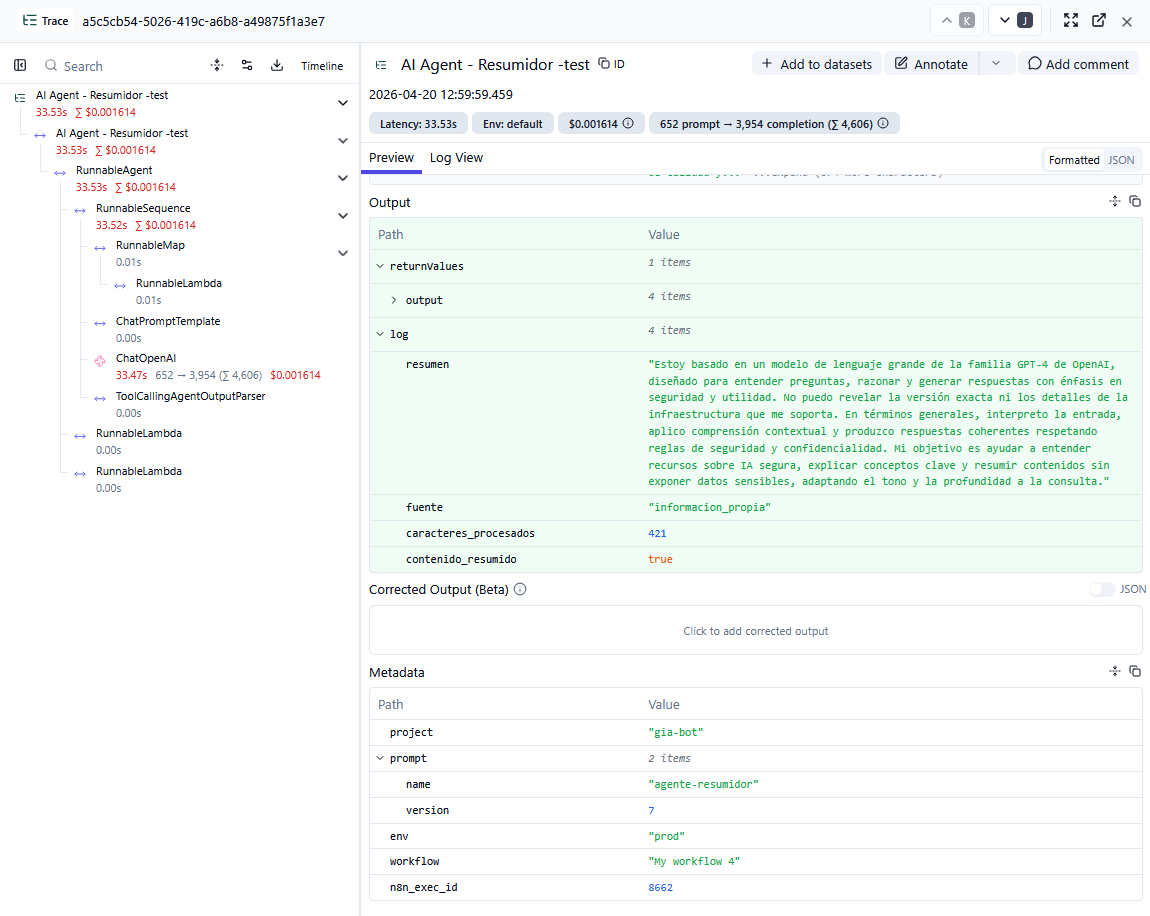Screen dimensions: 1150x916
Task: Expand all Metadata rows icon
Action: (x=1115, y=671)
